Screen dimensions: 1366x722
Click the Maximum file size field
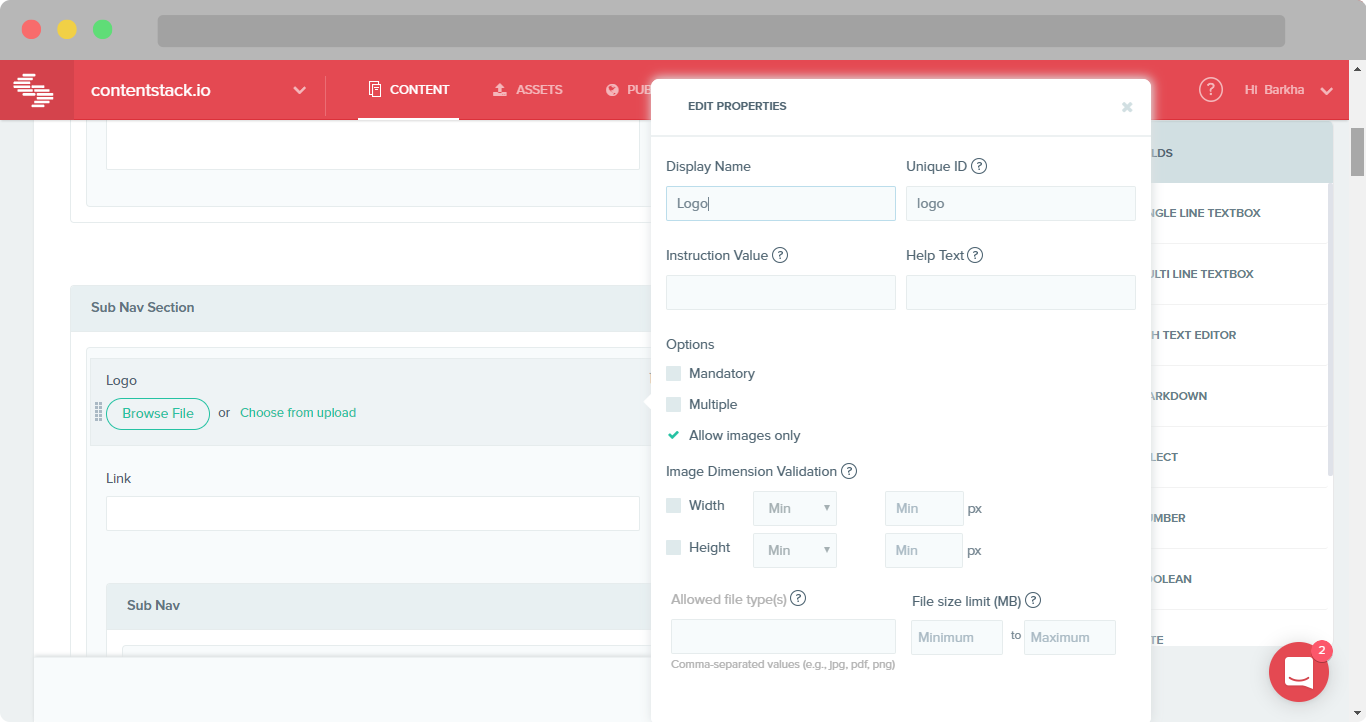click(x=1070, y=637)
